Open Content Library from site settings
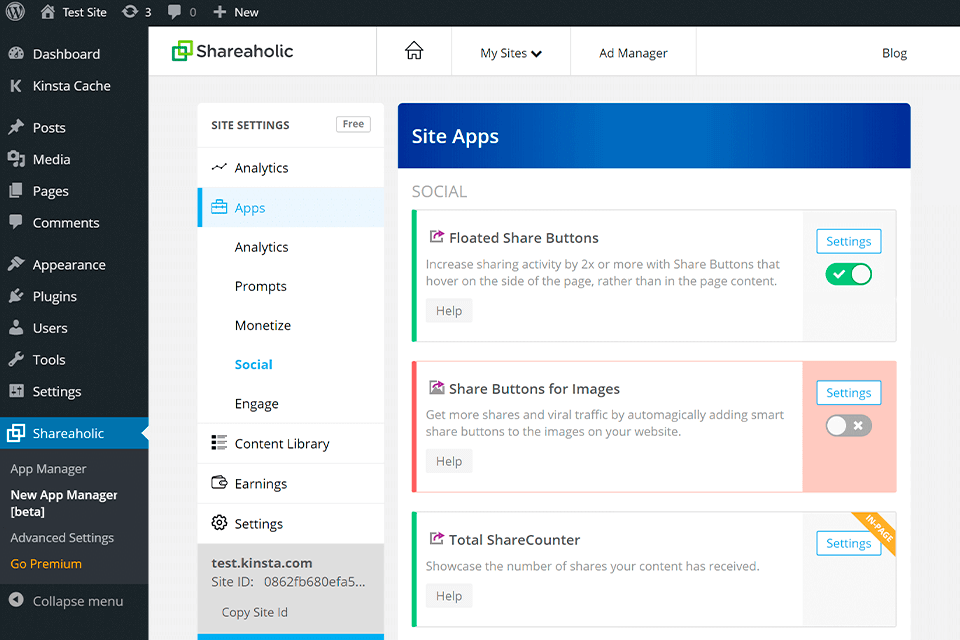The image size is (960, 640). click(281, 444)
